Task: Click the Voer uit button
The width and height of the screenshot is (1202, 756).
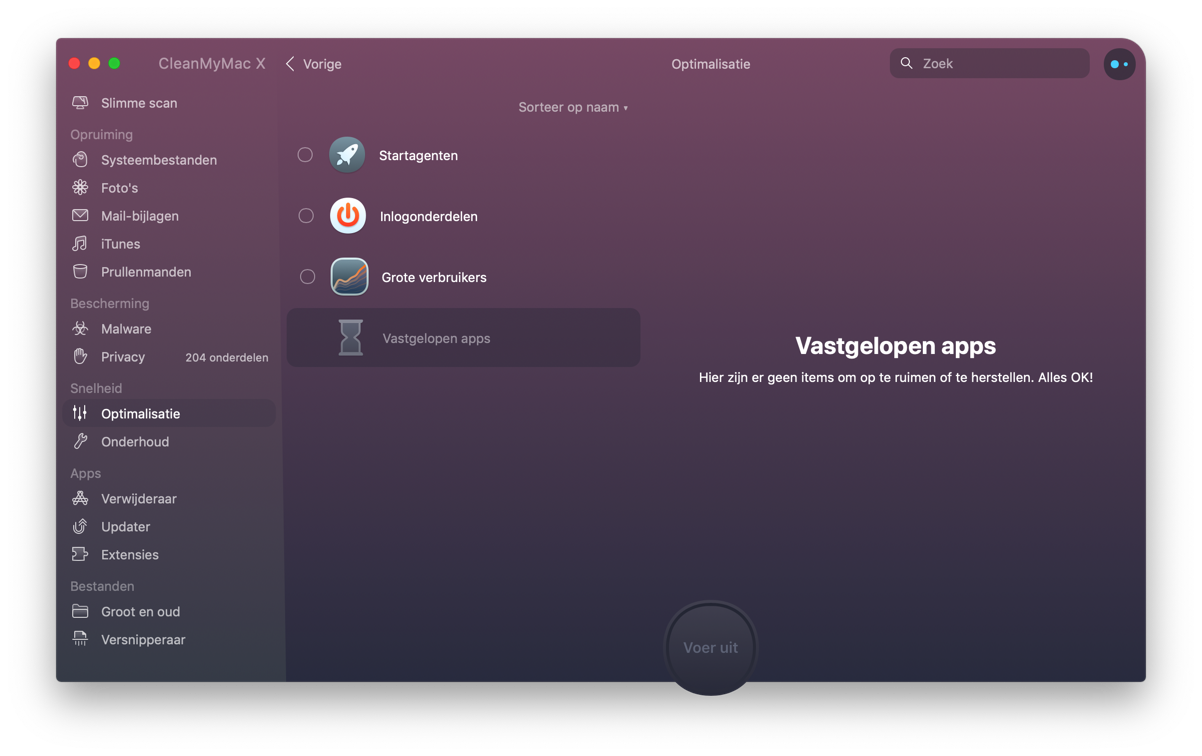Action: 711,648
